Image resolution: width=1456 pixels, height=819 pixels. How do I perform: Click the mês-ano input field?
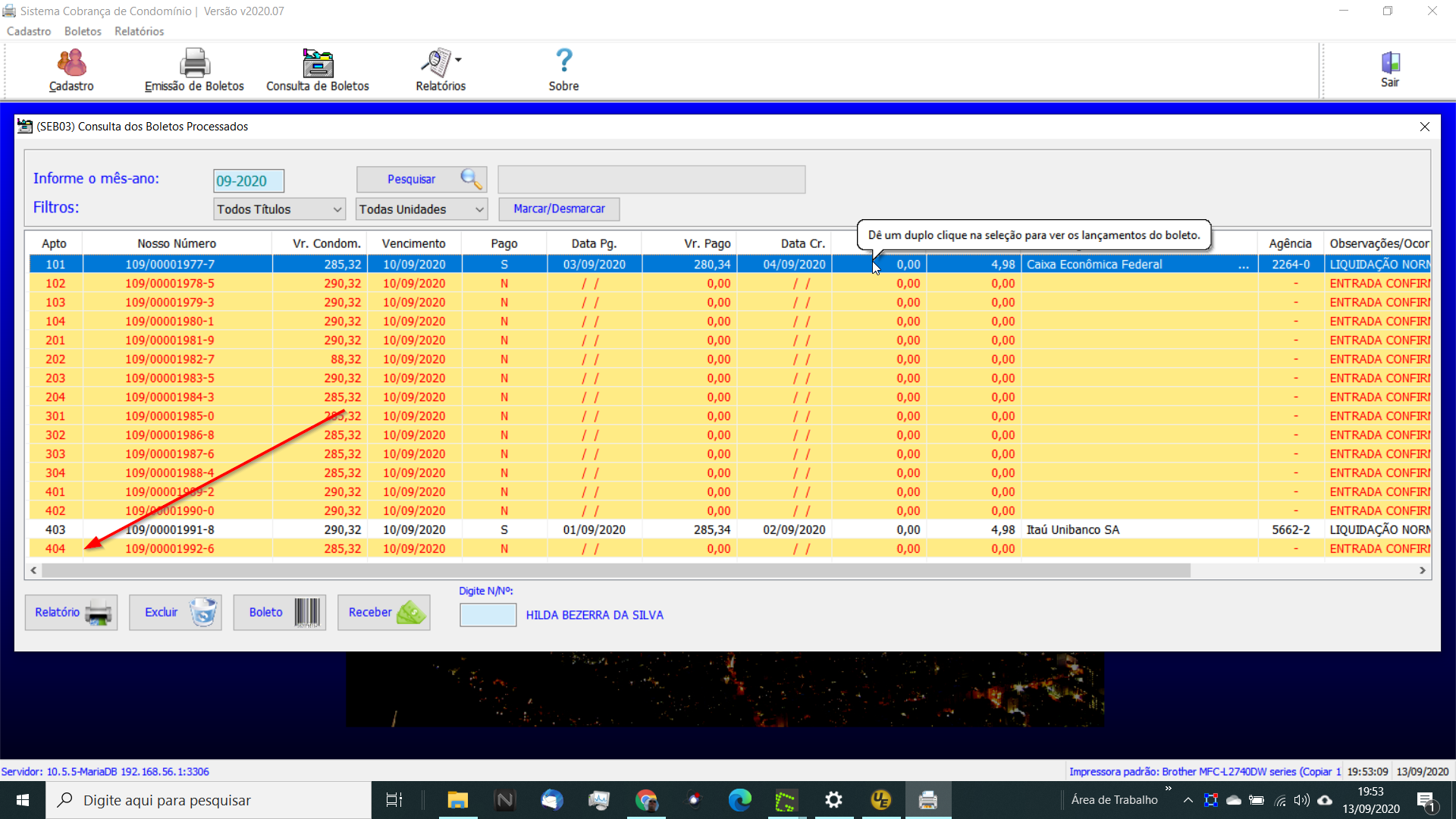click(248, 181)
